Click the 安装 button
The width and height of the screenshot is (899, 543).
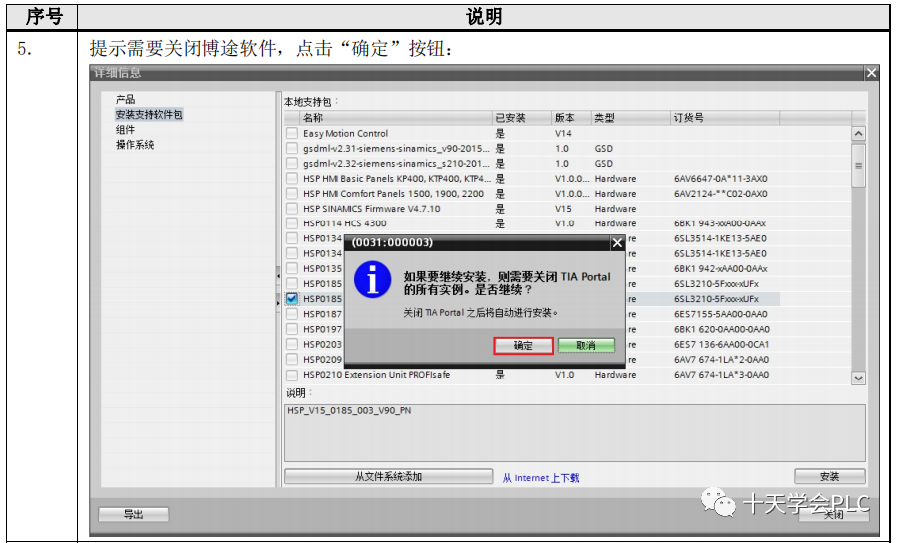[829, 476]
